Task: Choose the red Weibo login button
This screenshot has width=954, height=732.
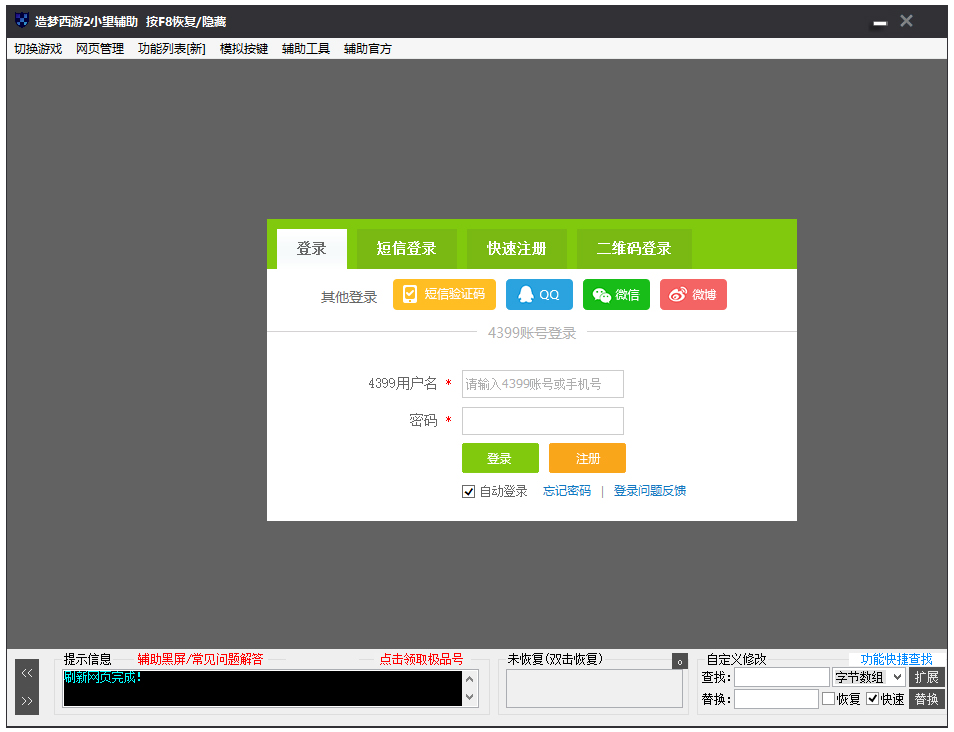Action: tap(693, 295)
